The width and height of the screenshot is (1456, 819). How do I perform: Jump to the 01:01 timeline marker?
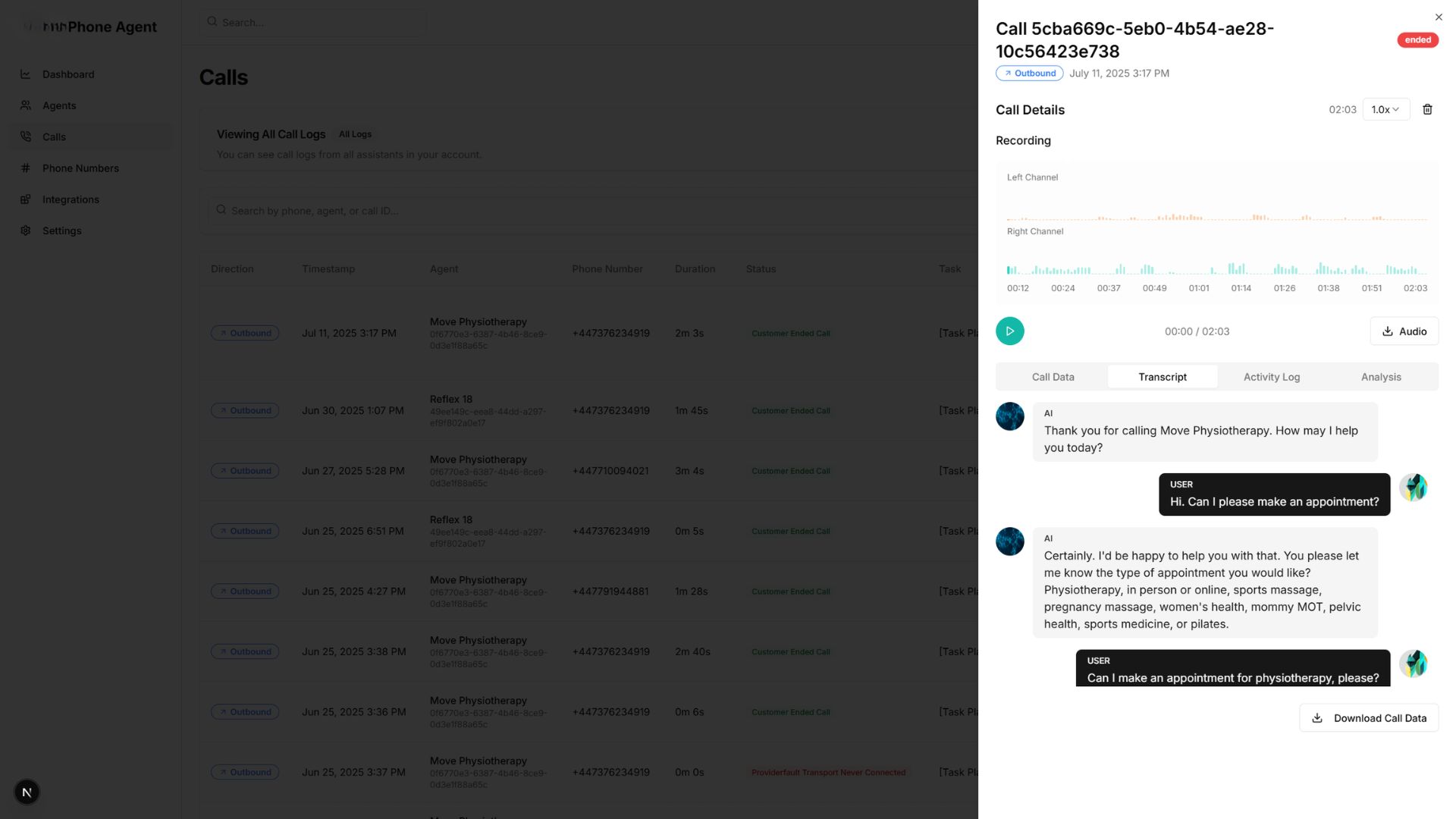pos(1199,288)
